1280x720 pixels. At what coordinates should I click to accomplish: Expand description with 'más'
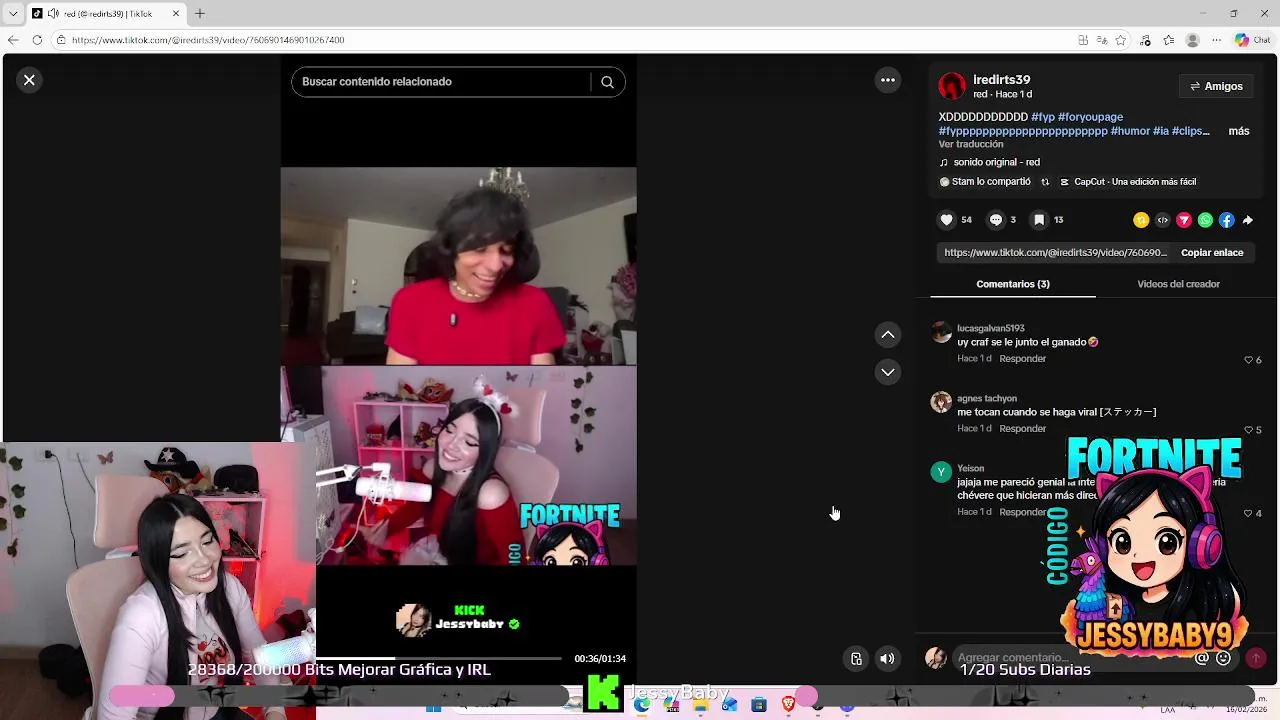click(1239, 131)
